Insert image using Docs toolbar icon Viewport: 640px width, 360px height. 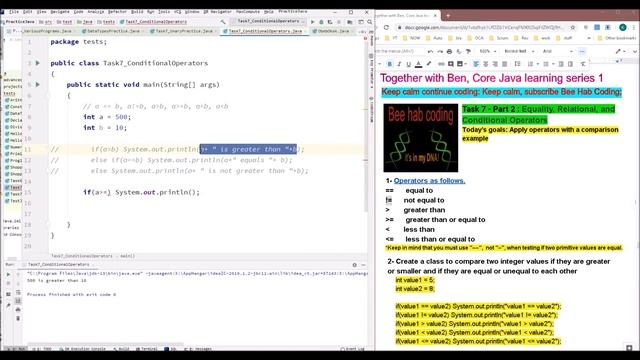point(460,64)
